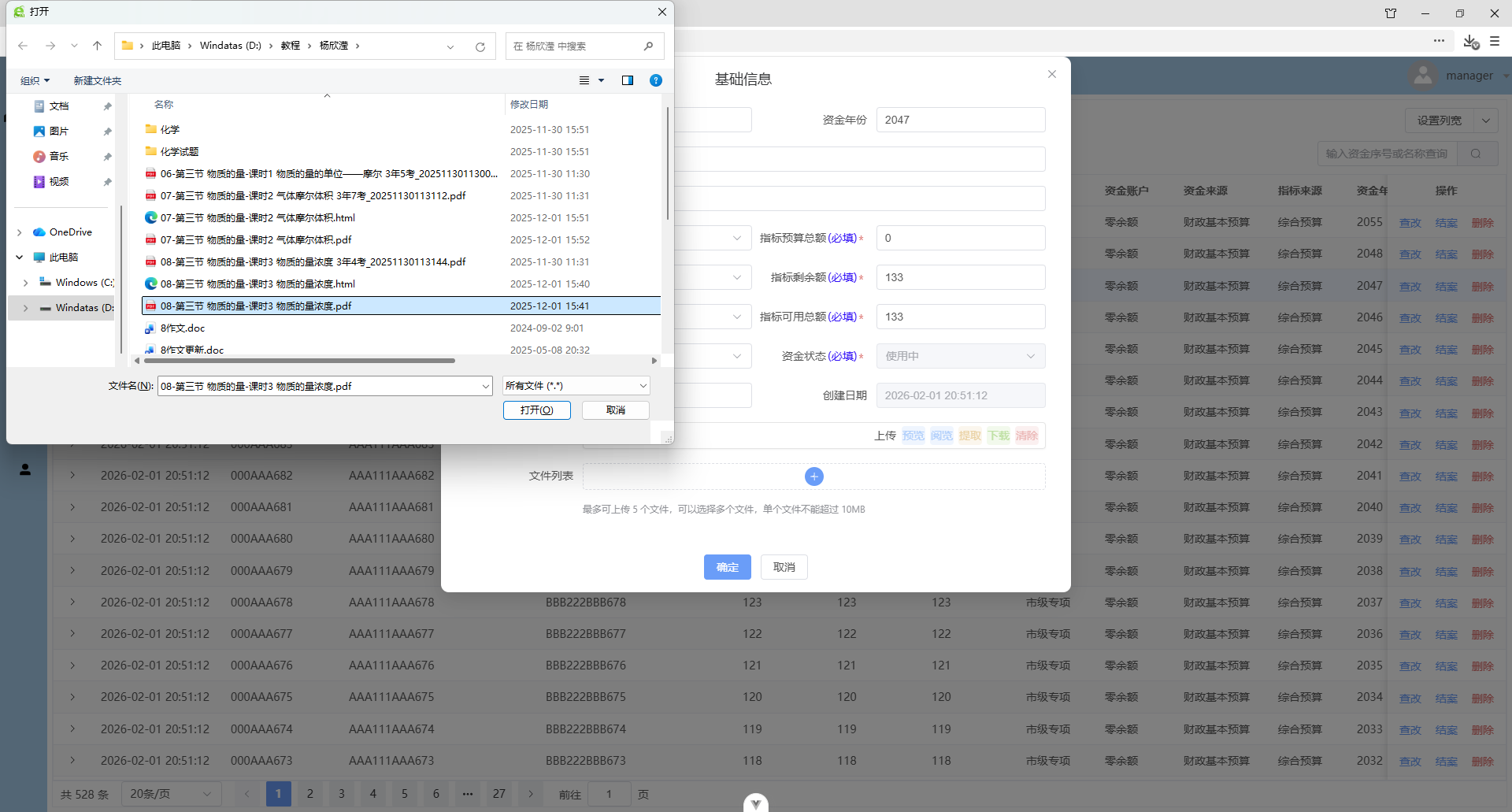Open the 化学 folder
Image resolution: width=1512 pixels, height=812 pixels.
(x=170, y=129)
